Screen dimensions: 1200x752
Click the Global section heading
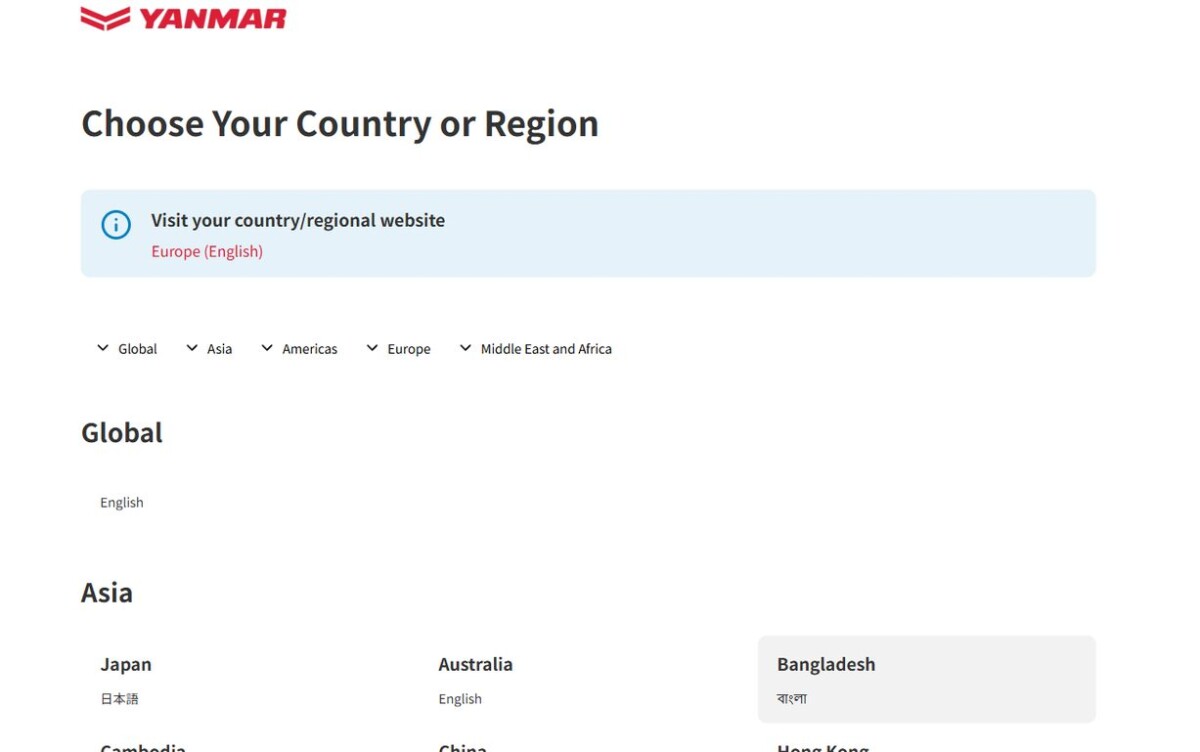[122, 432]
